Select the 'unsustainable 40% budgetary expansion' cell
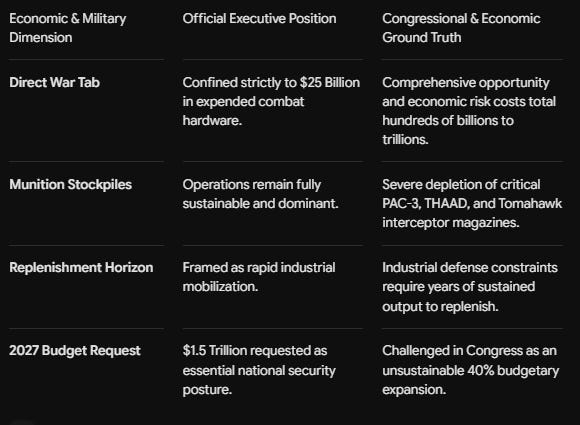The width and height of the screenshot is (580, 425). [x=471, y=370]
